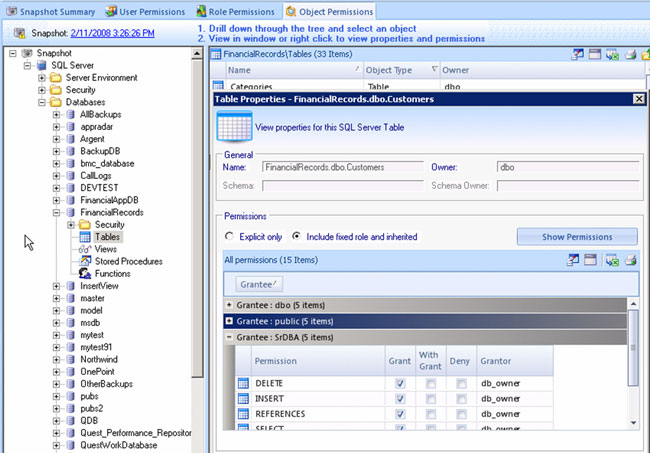Viewport: 650px width, 453px height.
Task: Click the group-by box icon in tables list toolbar
Action: point(577,54)
